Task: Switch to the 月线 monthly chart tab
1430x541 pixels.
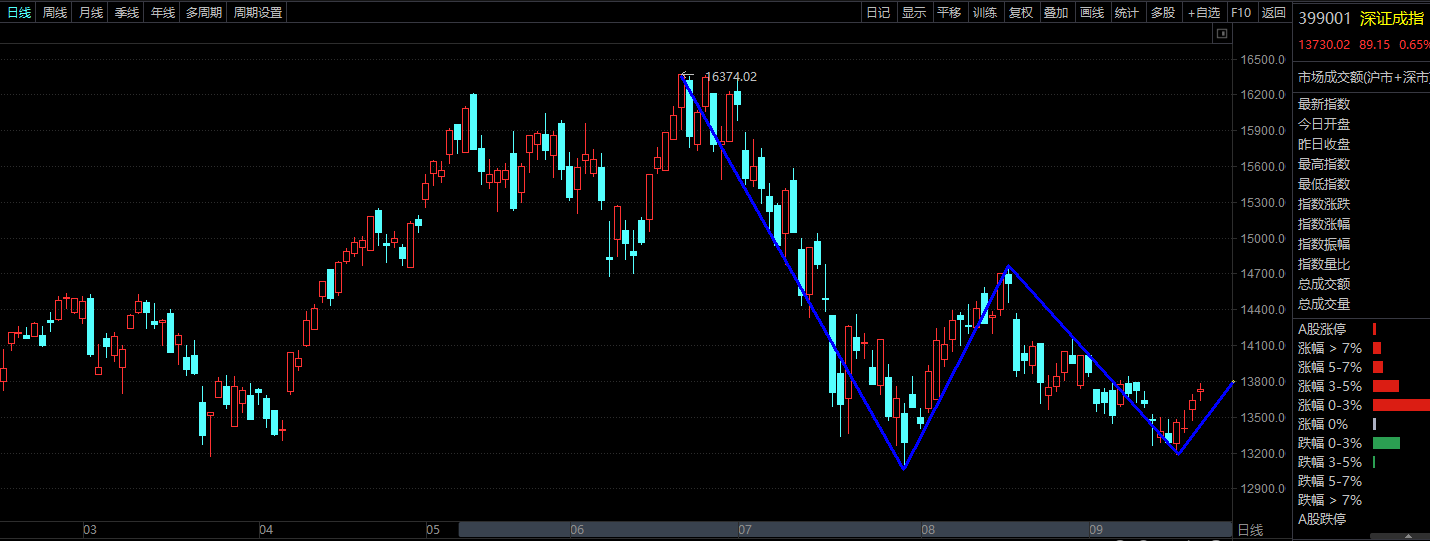Action: tap(91, 12)
